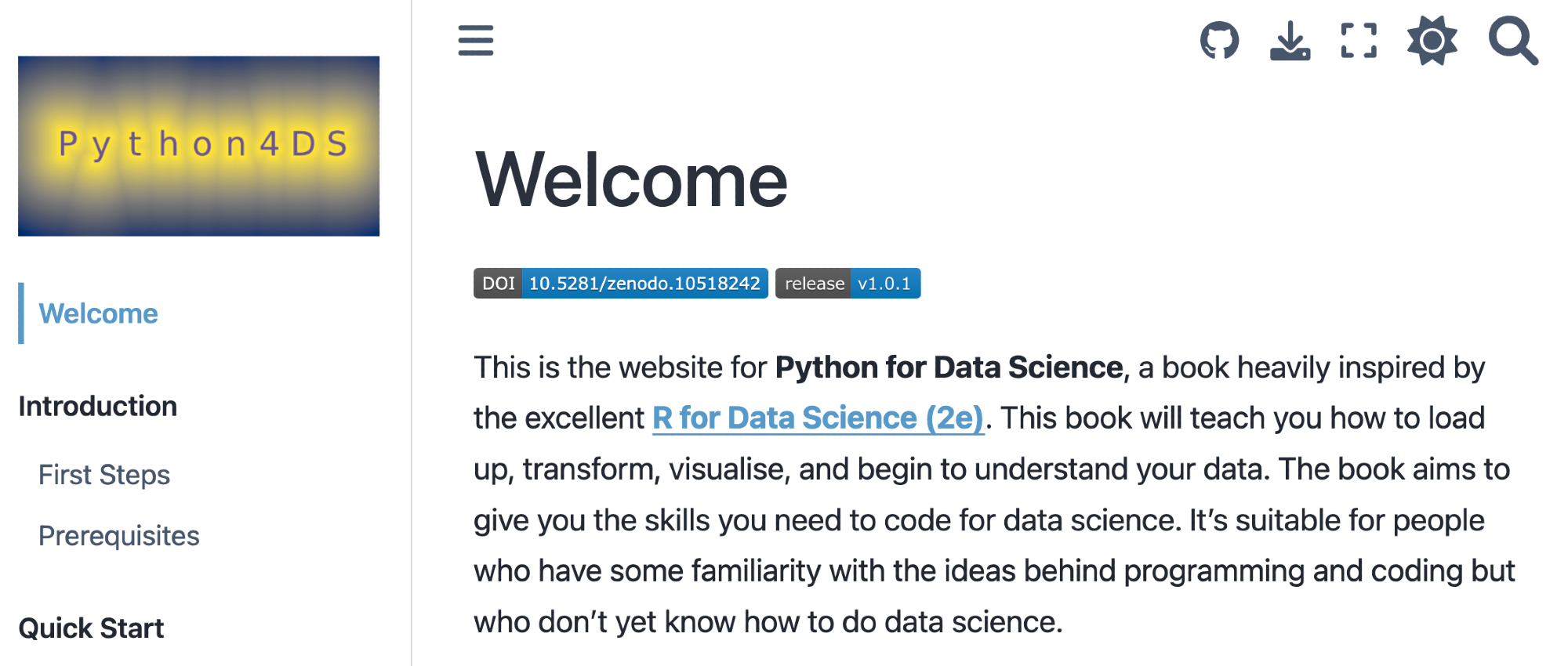Click the Welcome page title
The image size is (1568, 666).
coord(631,180)
